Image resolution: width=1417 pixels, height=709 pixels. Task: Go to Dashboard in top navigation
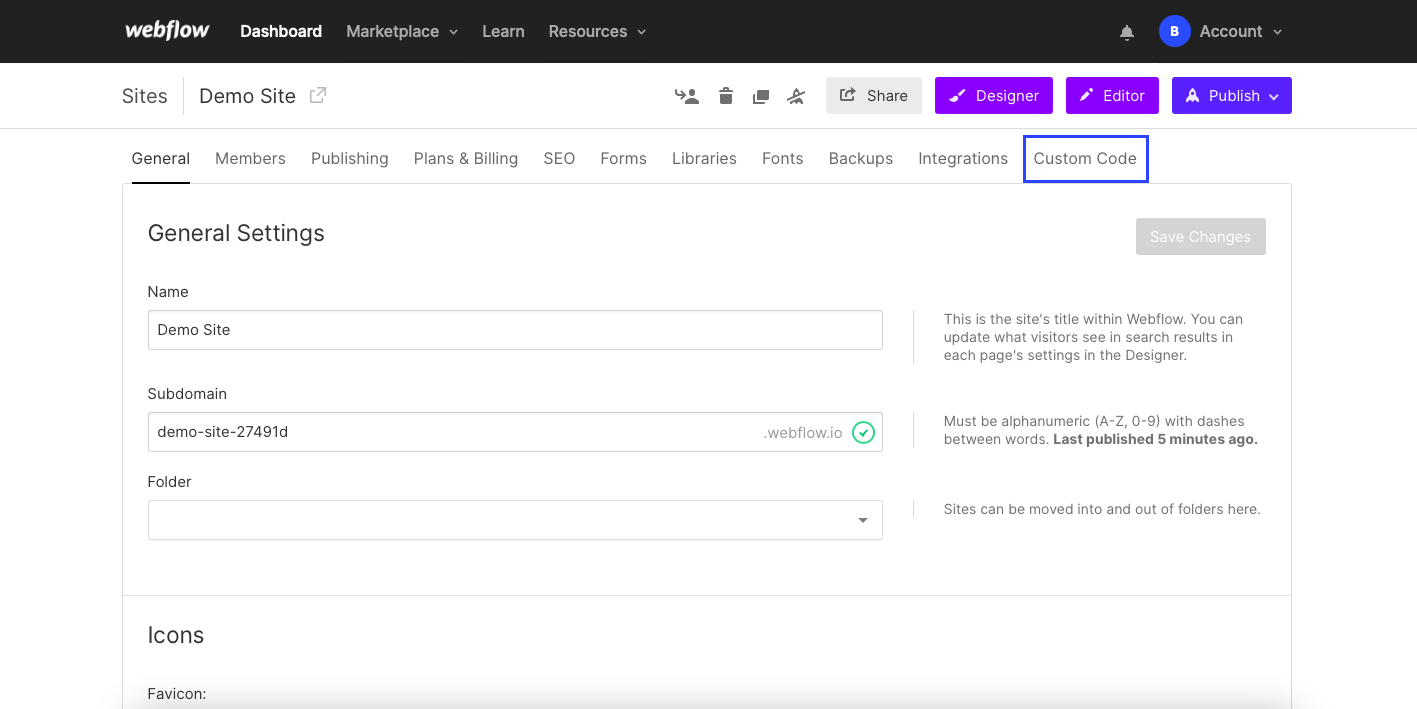(x=281, y=31)
